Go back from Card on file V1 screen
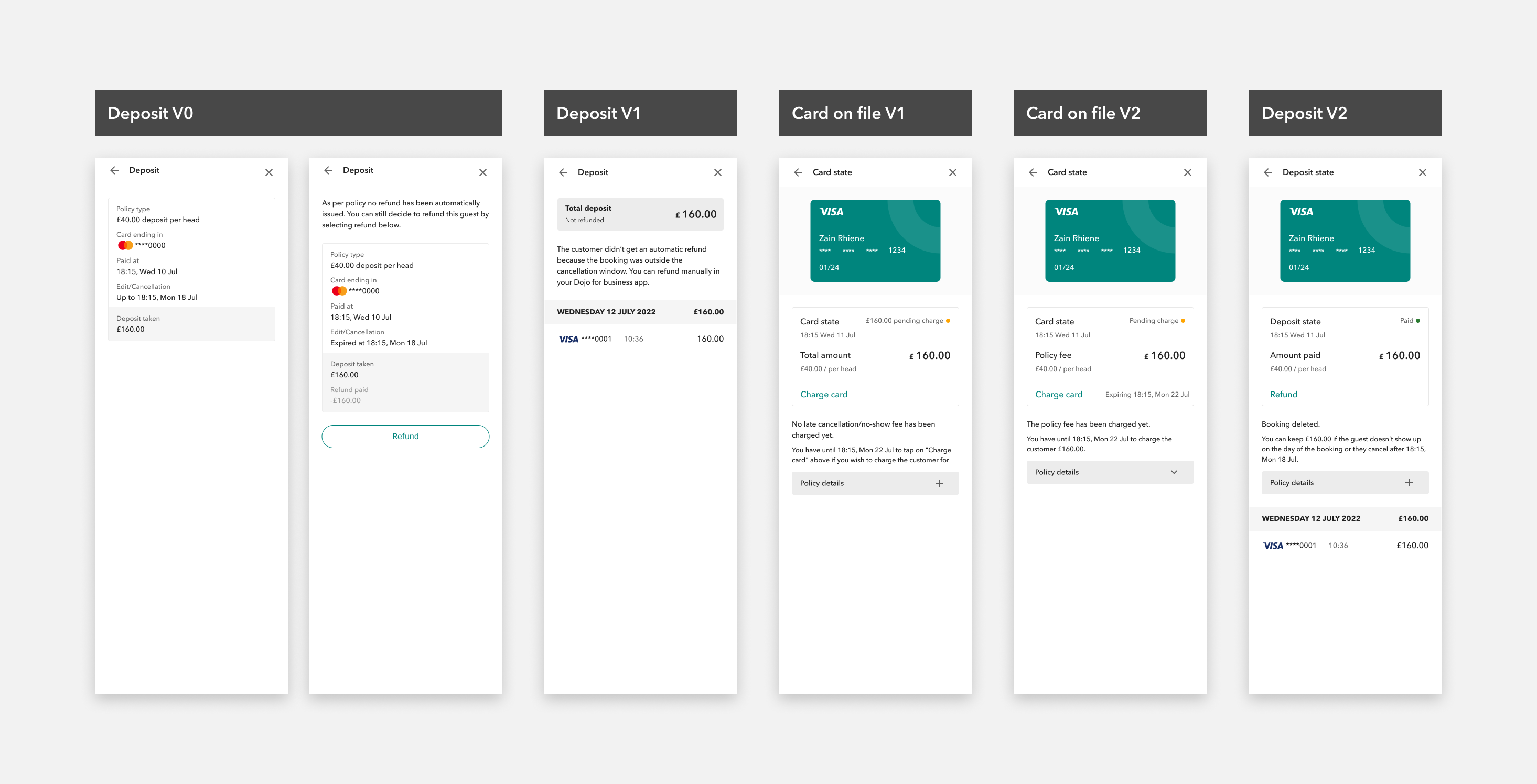Image resolution: width=1537 pixels, height=784 pixels. click(x=798, y=172)
